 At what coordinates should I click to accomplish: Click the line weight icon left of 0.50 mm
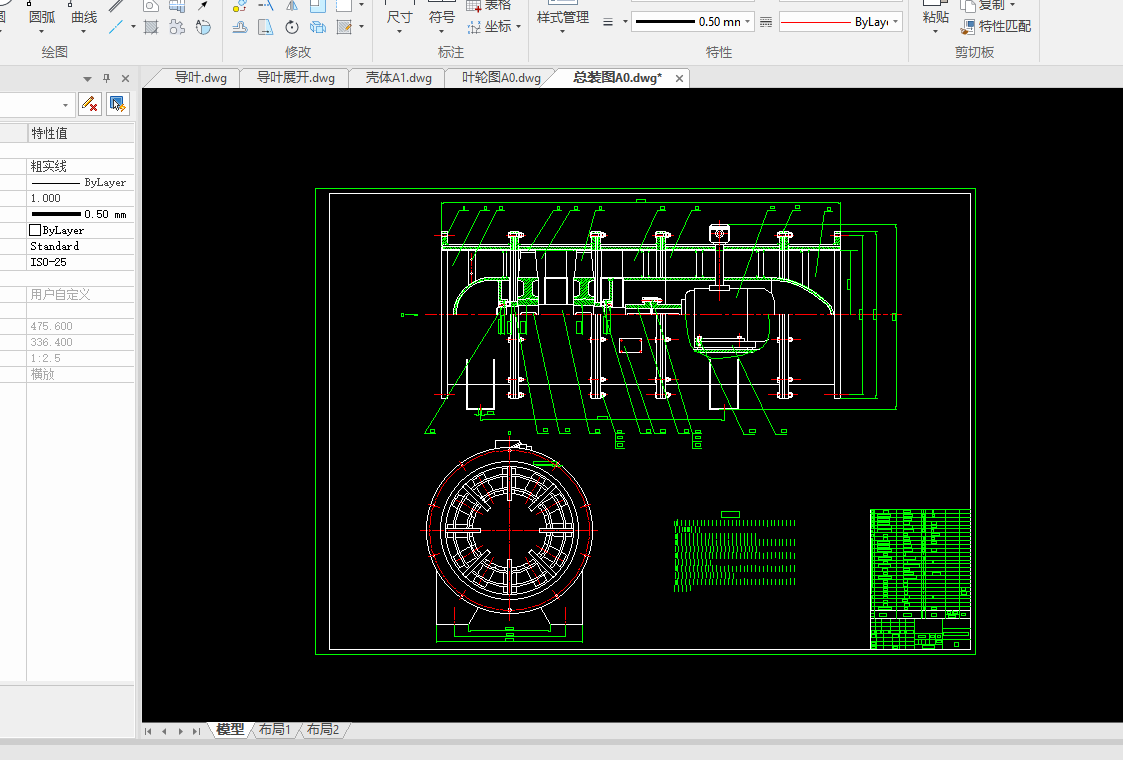pyautogui.click(x=607, y=22)
